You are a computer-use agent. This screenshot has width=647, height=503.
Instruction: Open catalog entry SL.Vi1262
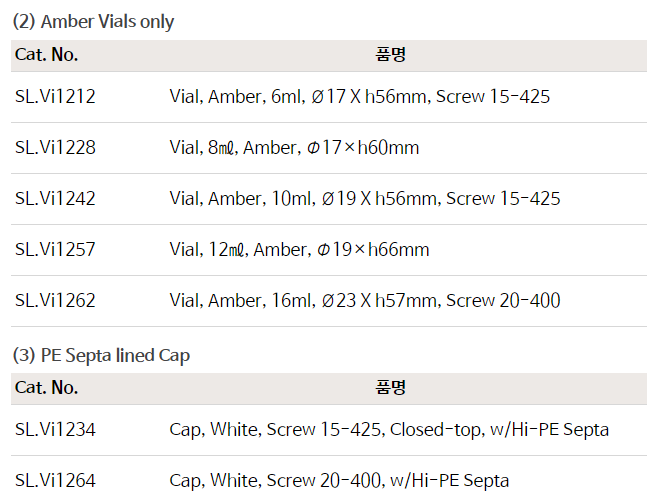pos(55,300)
